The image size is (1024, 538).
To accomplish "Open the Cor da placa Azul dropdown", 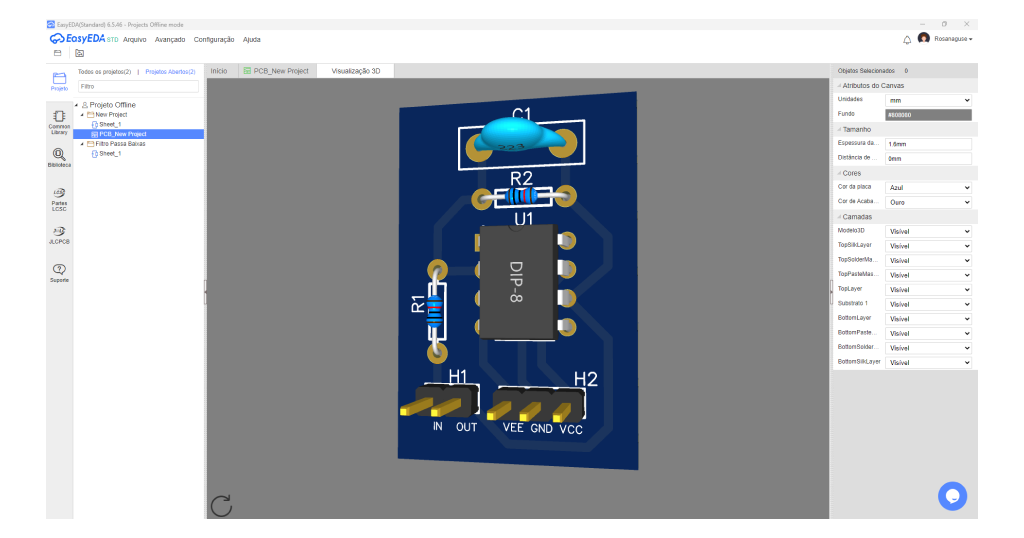I will click(928, 187).
